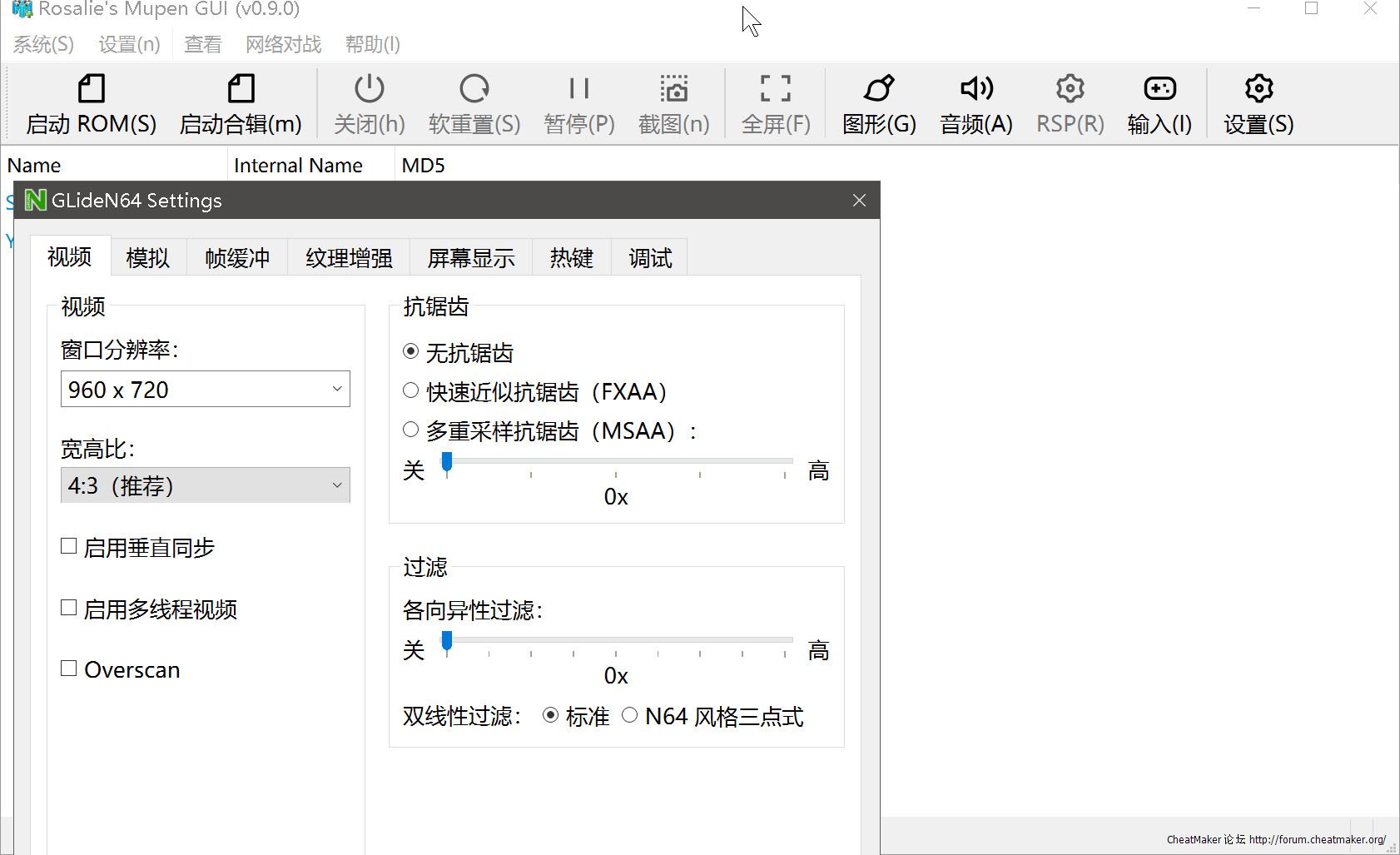Open the 帮助(l) menu
This screenshot has height=855, width=1400.
pos(373,44)
